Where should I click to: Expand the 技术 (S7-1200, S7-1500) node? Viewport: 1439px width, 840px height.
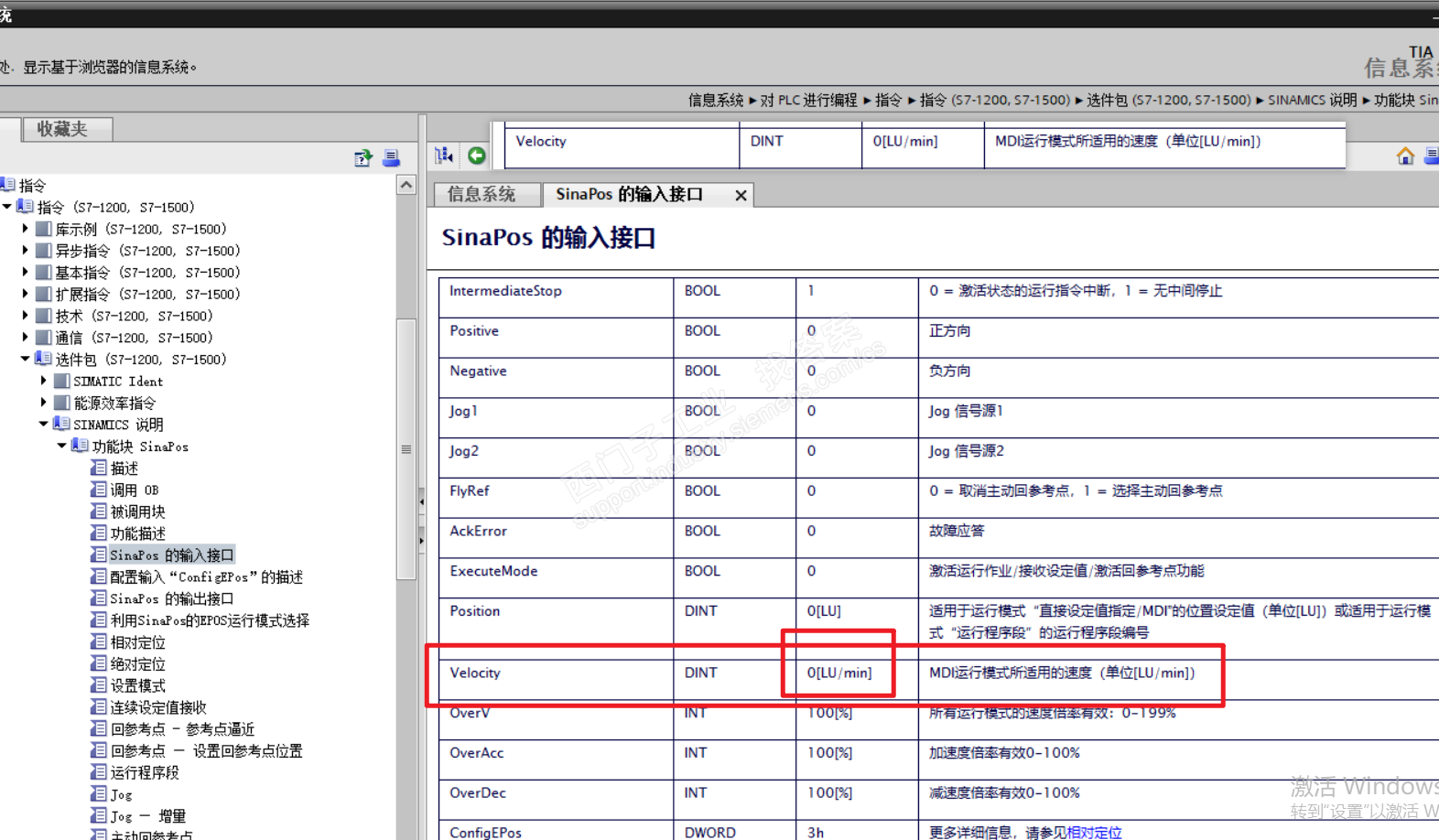click(26, 316)
